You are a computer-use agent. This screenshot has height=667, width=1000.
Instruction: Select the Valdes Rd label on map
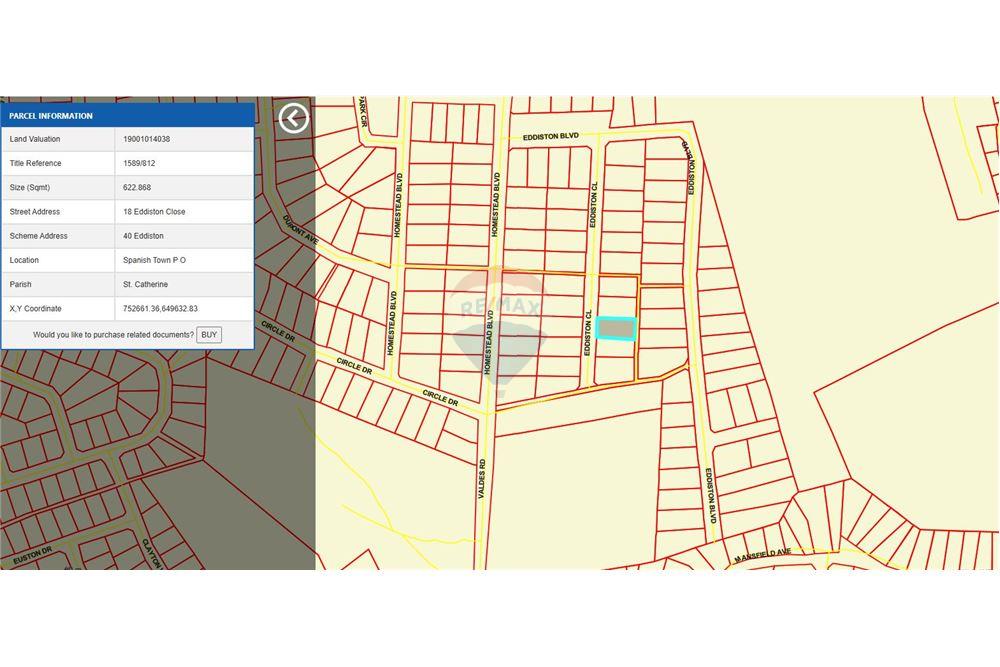coord(481,480)
